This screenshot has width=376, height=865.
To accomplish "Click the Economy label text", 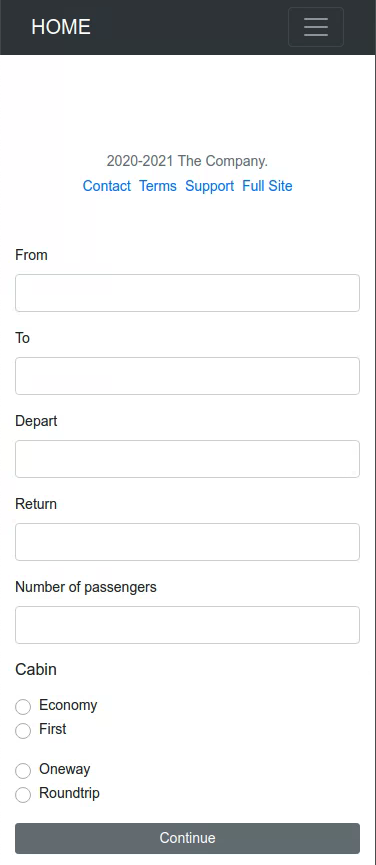I will pyautogui.click(x=68, y=706).
